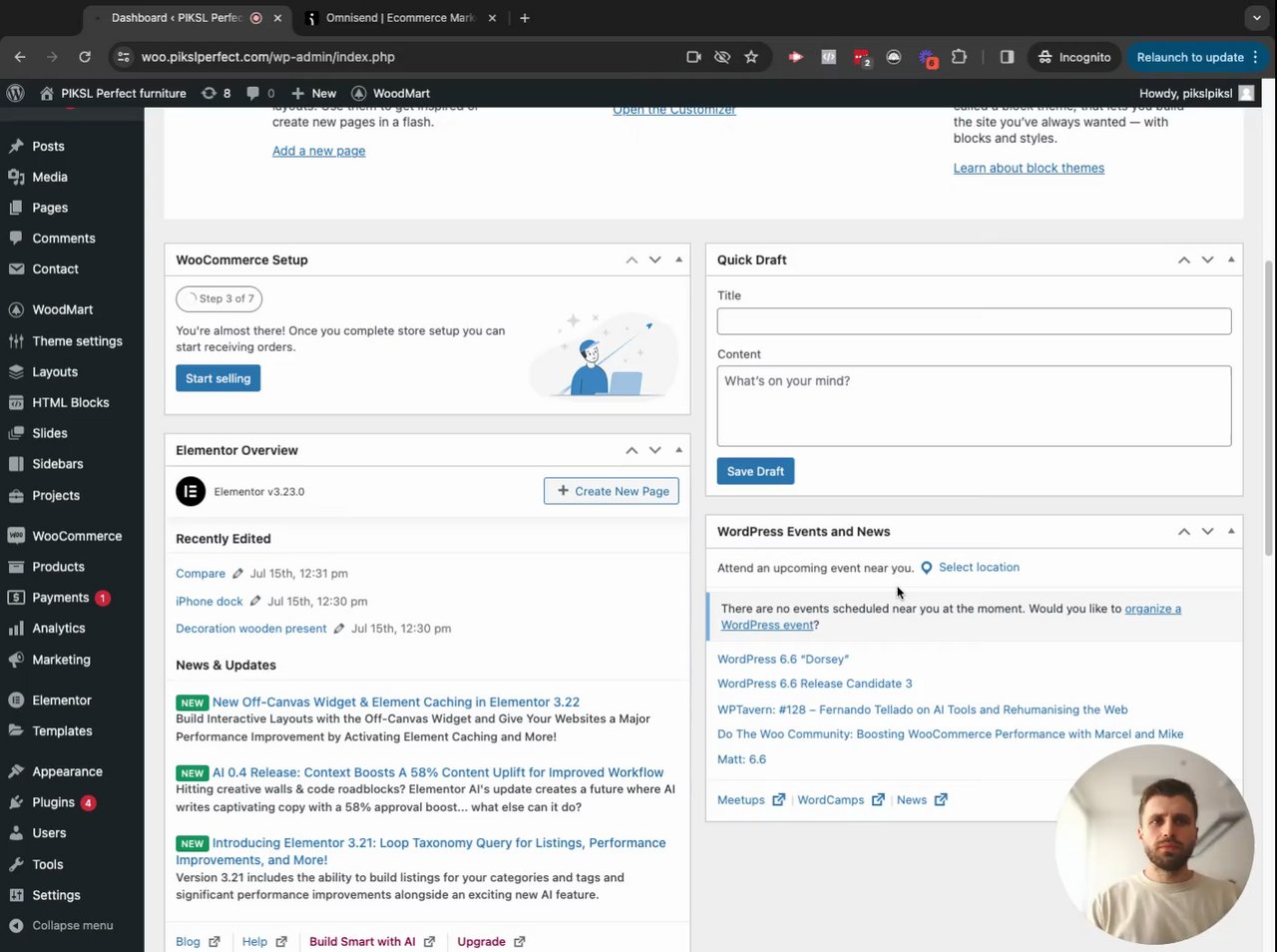This screenshot has width=1277, height=952.
Task: Click the Settings sidebar icon
Action: (16, 895)
